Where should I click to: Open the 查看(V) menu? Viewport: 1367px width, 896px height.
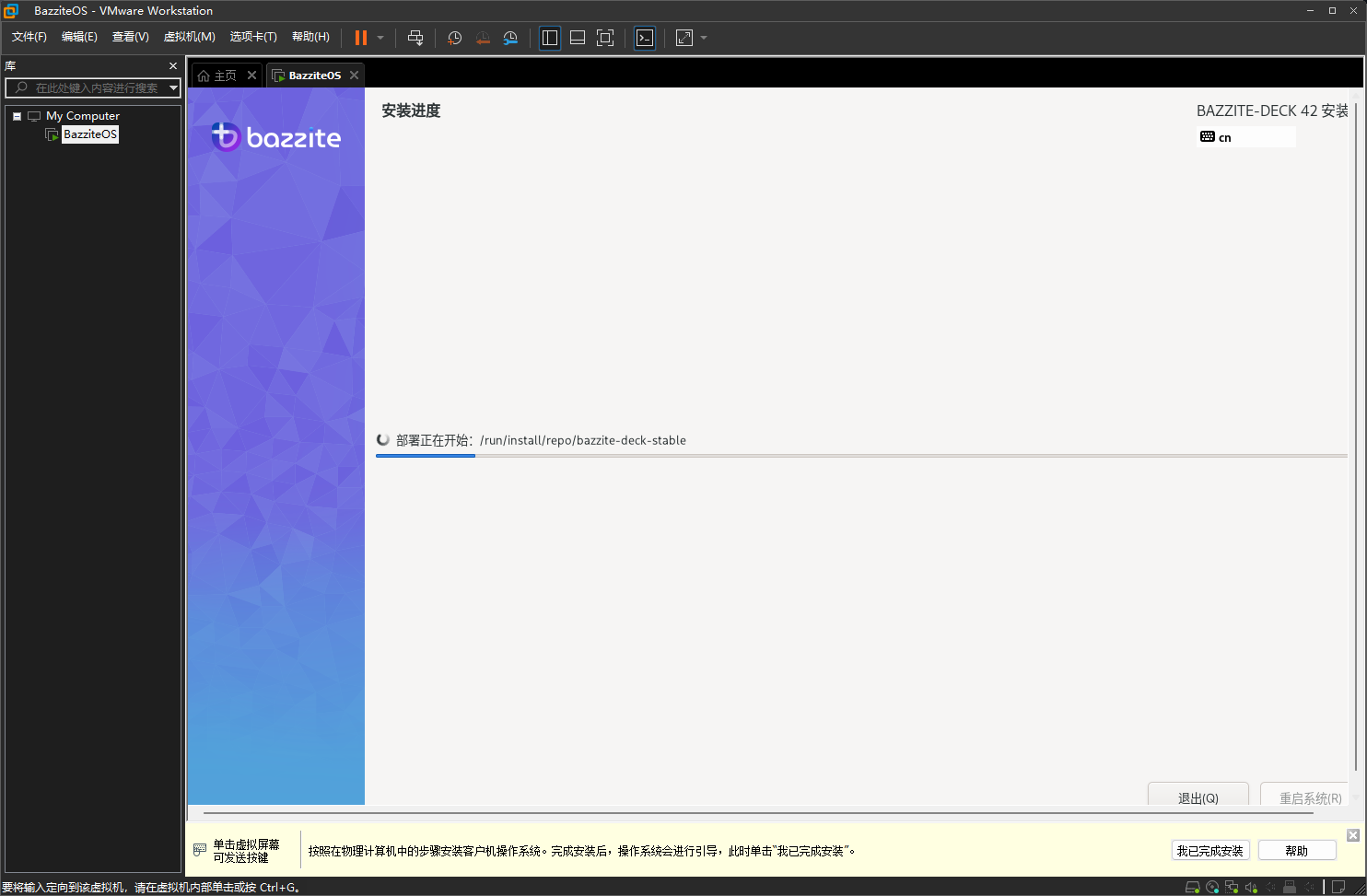pyautogui.click(x=130, y=37)
